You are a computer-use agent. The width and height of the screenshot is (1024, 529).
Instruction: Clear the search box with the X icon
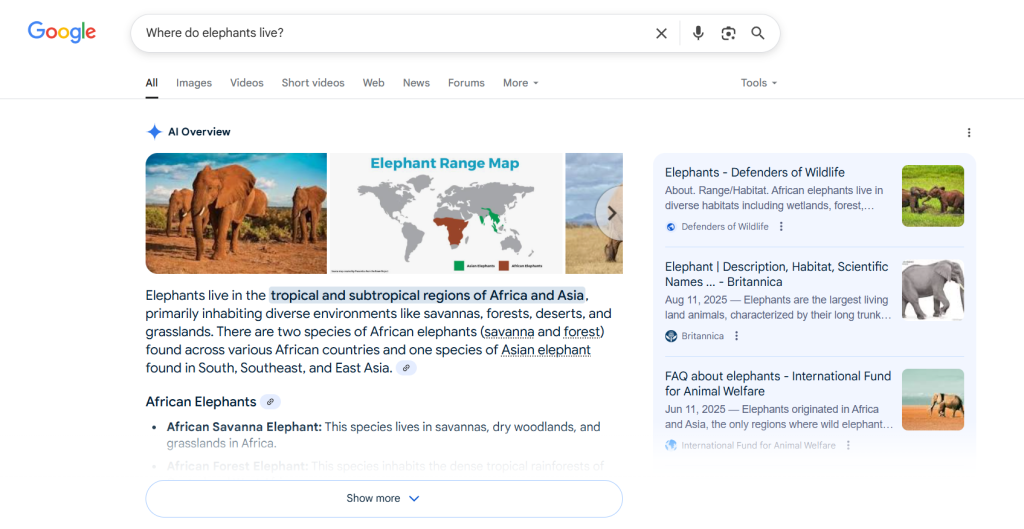click(x=661, y=33)
